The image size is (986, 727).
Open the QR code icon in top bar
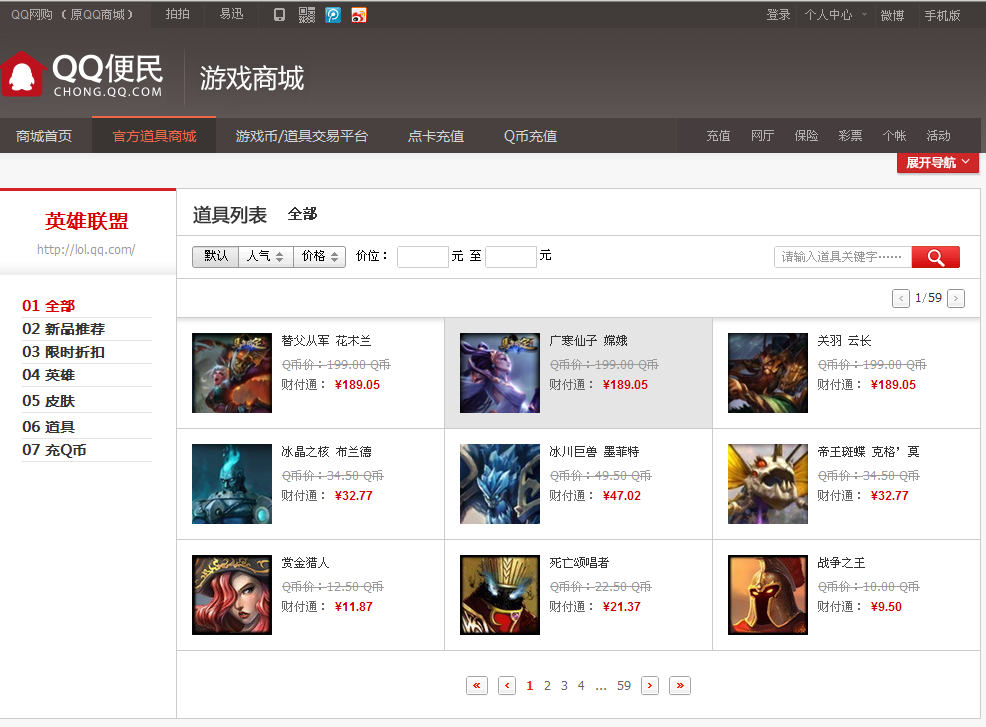click(x=307, y=15)
